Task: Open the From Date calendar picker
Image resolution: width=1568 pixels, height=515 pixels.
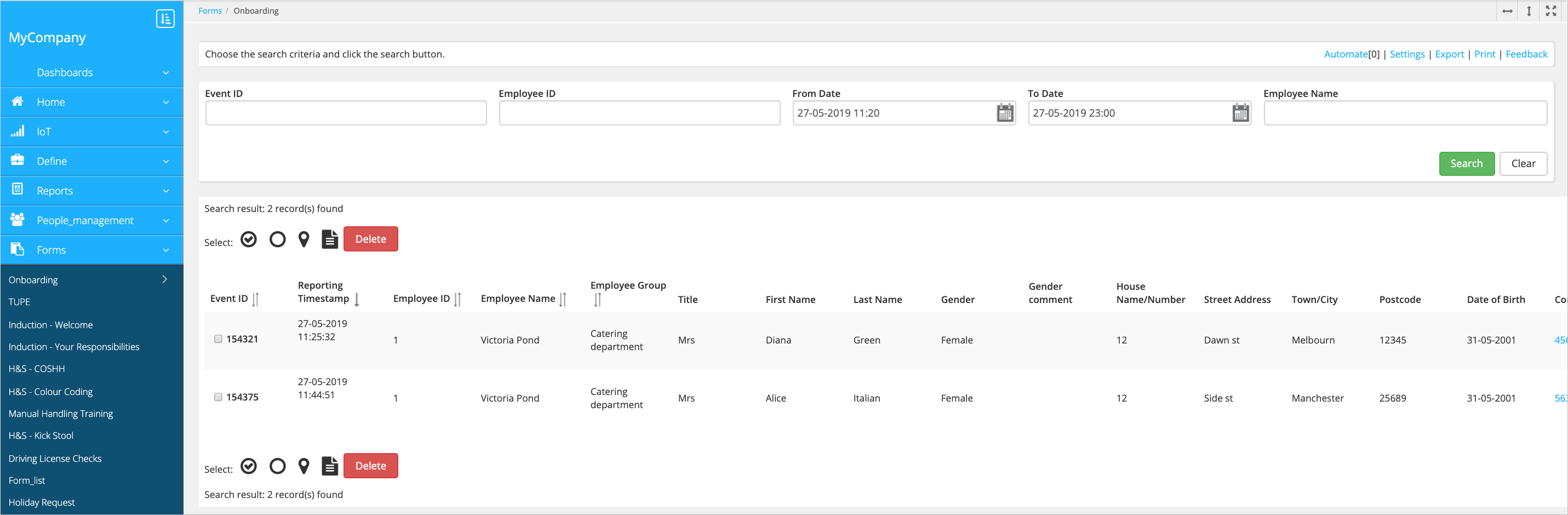Action: (x=1004, y=113)
